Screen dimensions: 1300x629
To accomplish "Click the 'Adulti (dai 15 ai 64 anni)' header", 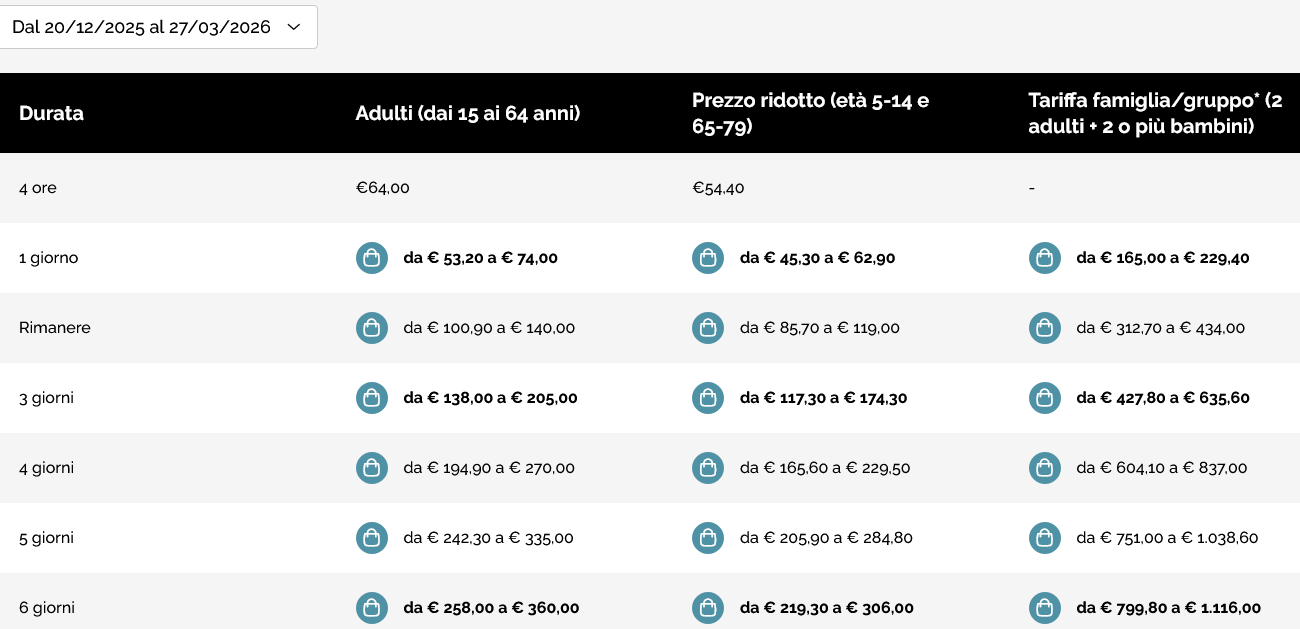I will click(x=468, y=113).
